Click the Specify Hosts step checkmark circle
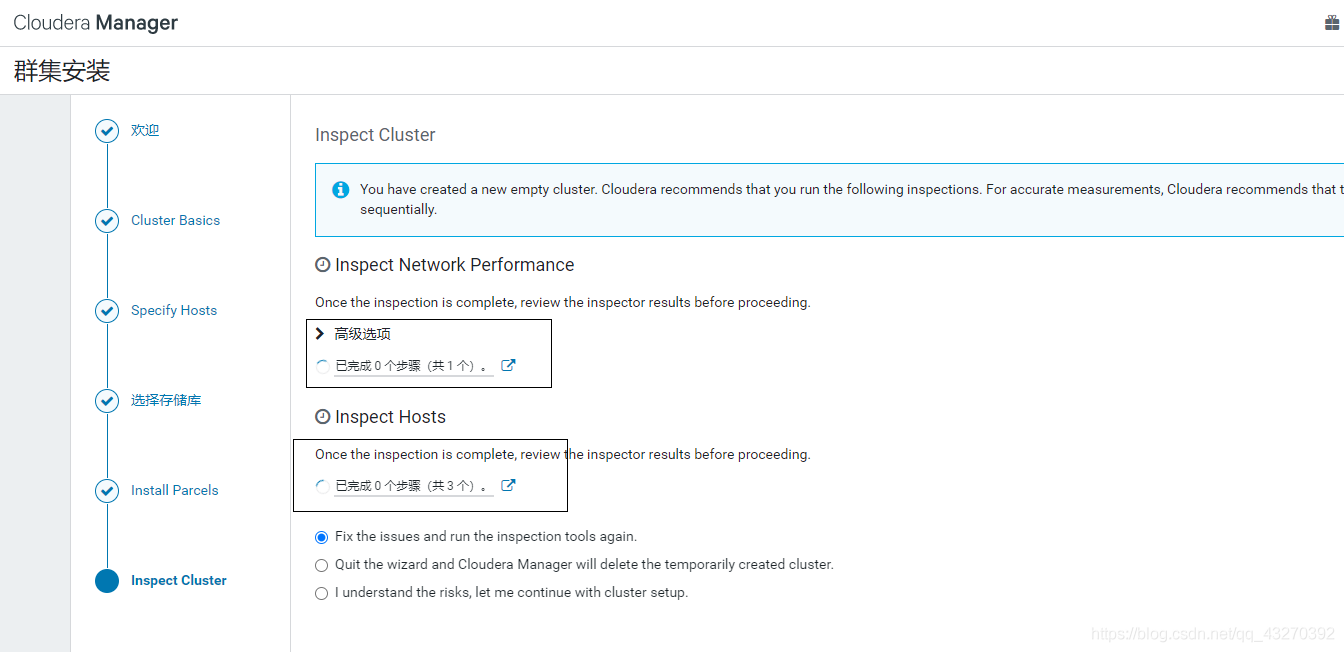This screenshot has height=652, width=1344. [x=107, y=311]
